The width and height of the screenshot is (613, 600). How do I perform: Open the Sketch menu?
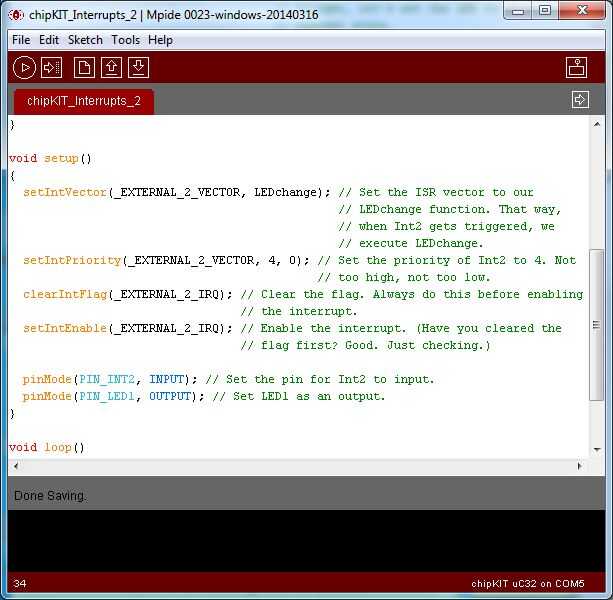point(85,40)
